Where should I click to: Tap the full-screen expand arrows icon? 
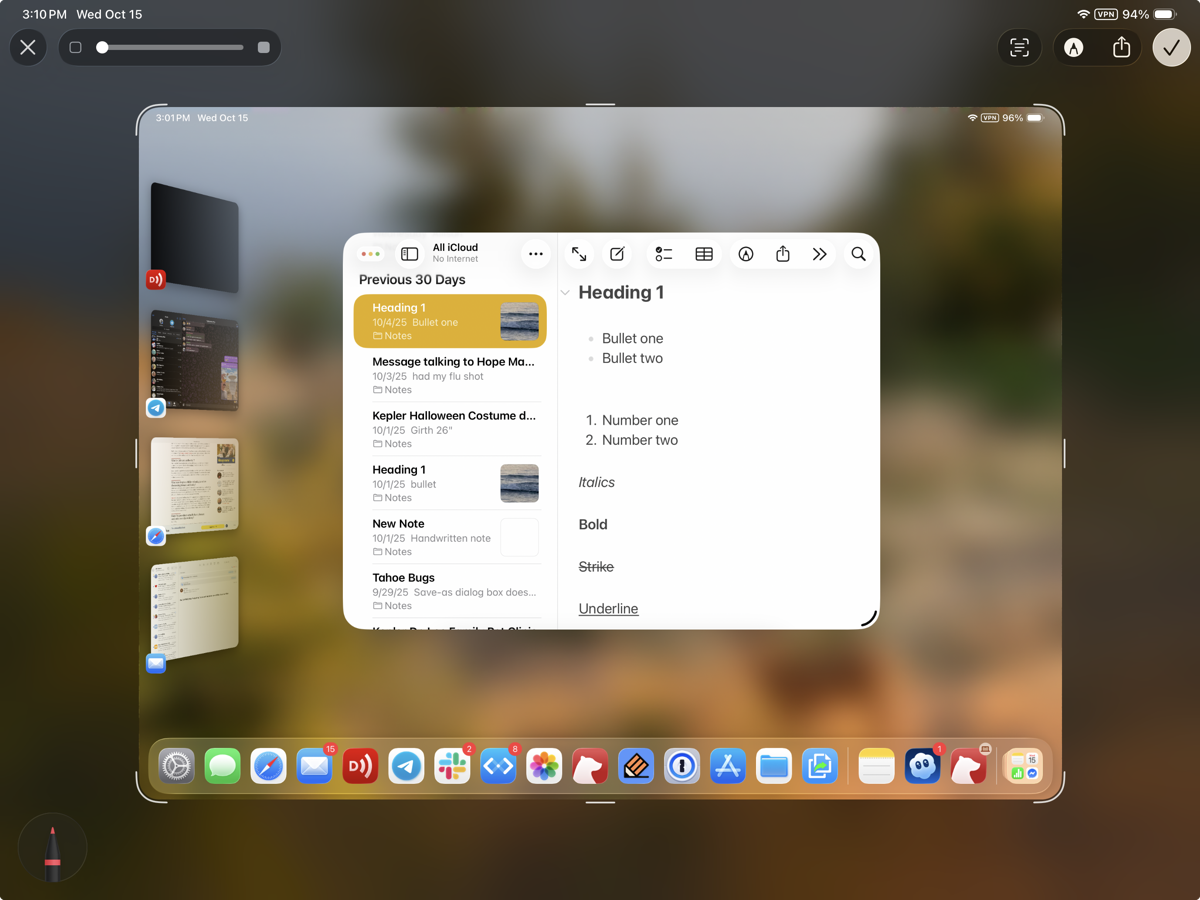pyautogui.click(x=579, y=254)
